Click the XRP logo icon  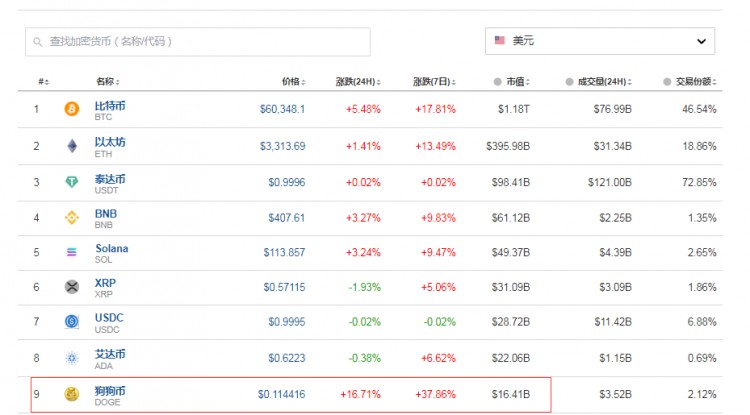tap(72, 287)
